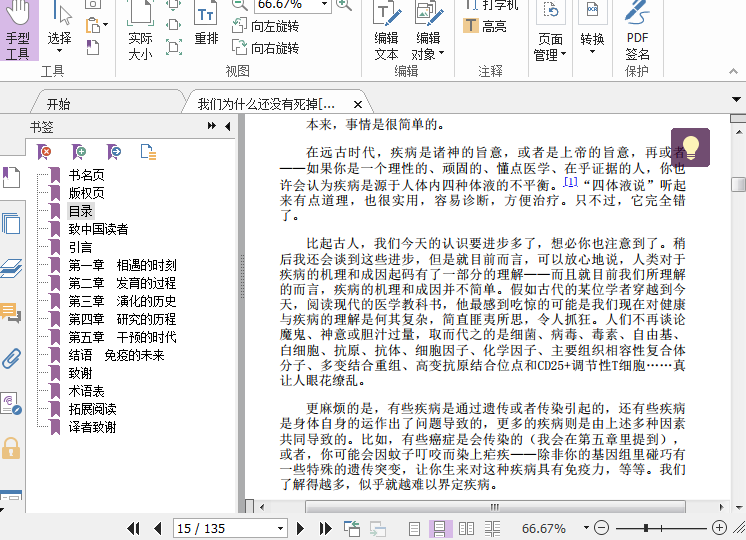Open bookmark 致中国读者
The width and height of the screenshot is (746, 540).
click(x=98, y=229)
